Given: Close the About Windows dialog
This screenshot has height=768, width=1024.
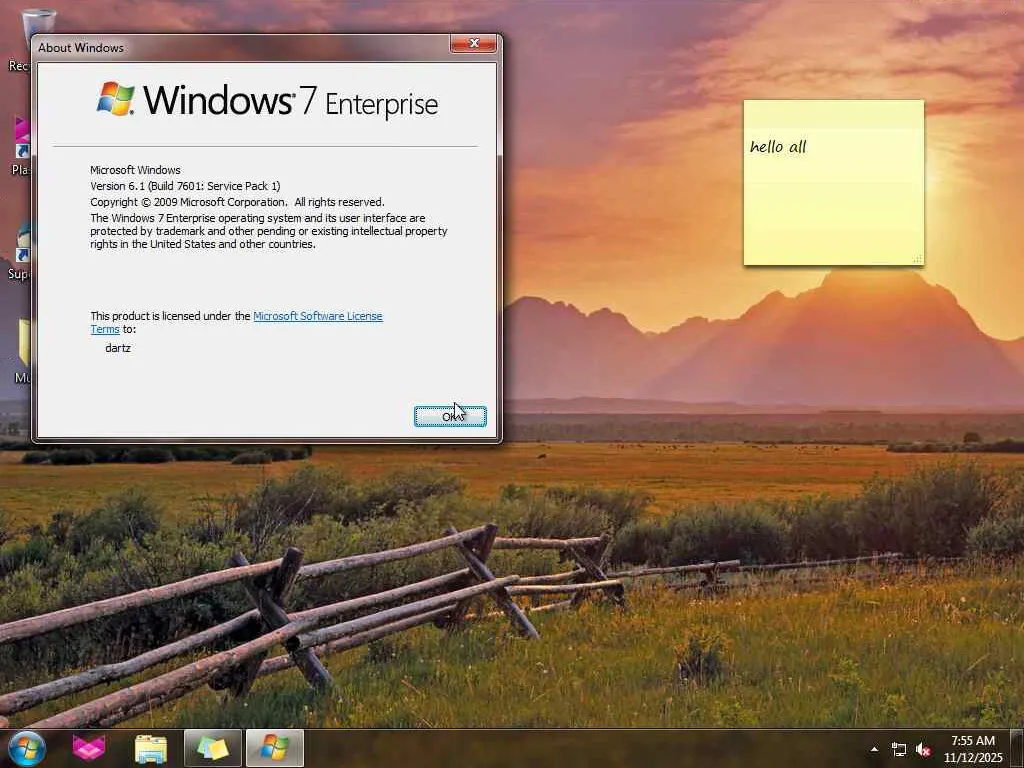Looking at the screenshot, I should tap(473, 44).
